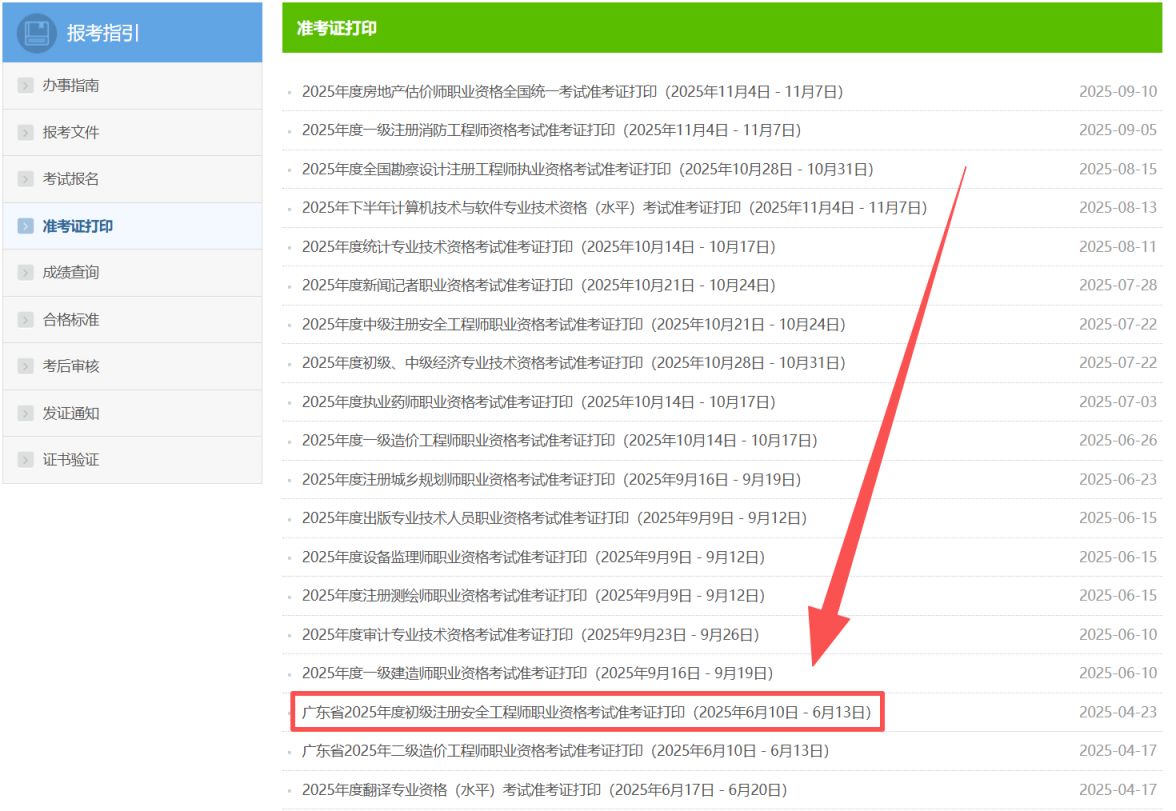The image size is (1176, 811).
Task: Open 执业药师职业资格考试准考证打印 link
Action: pos(538,402)
